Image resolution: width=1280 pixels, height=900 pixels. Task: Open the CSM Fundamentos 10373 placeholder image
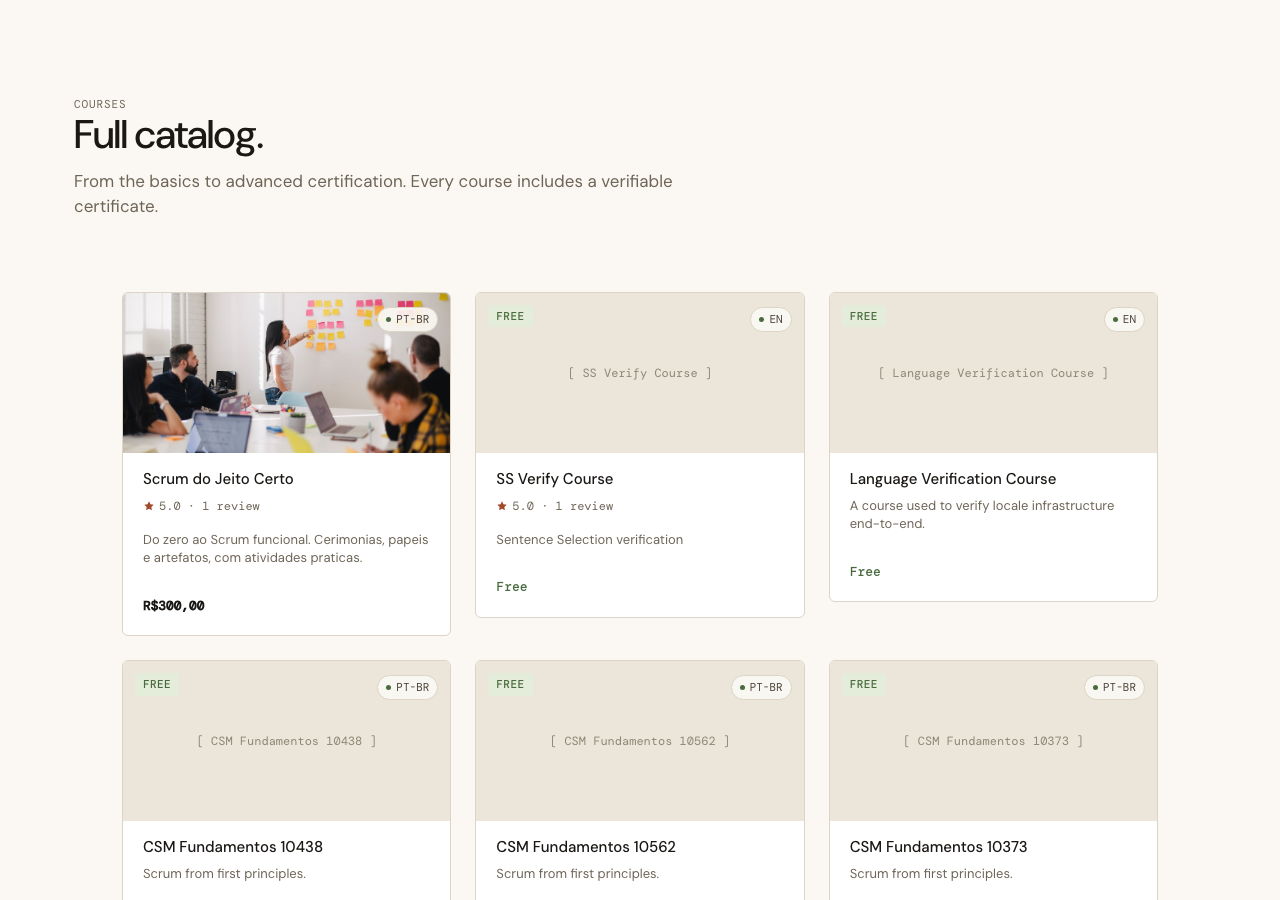(x=993, y=741)
